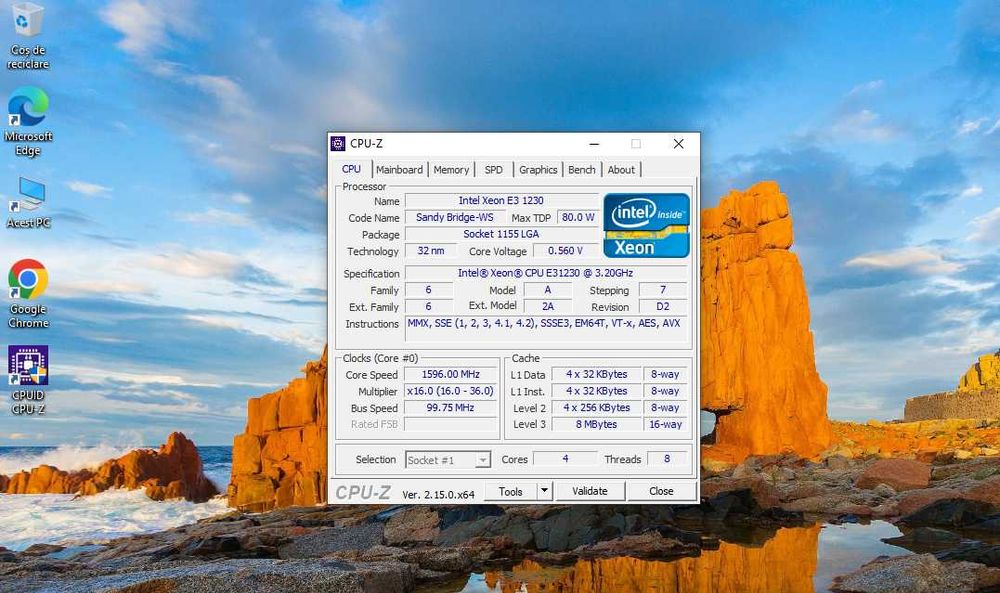Click the code name Sandy Bridge-WS
The width and height of the screenshot is (1000, 593).
tap(455, 217)
